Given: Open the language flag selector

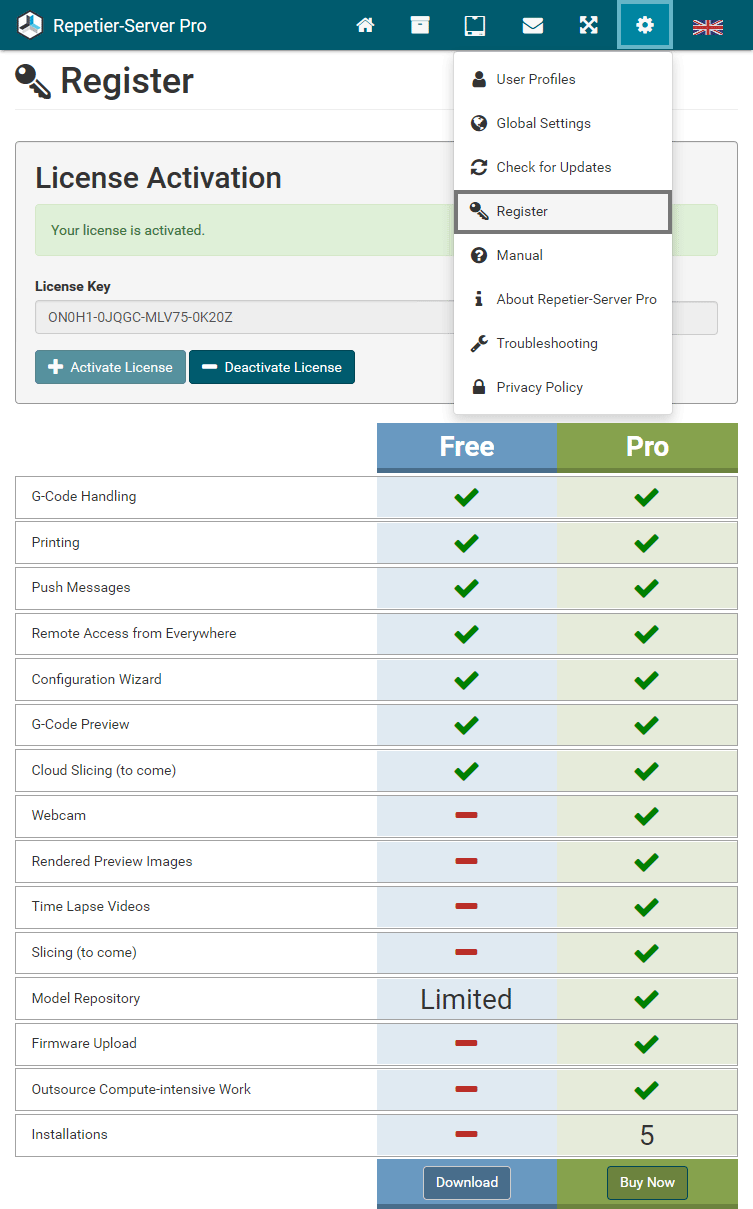Looking at the screenshot, I should tap(708, 27).
